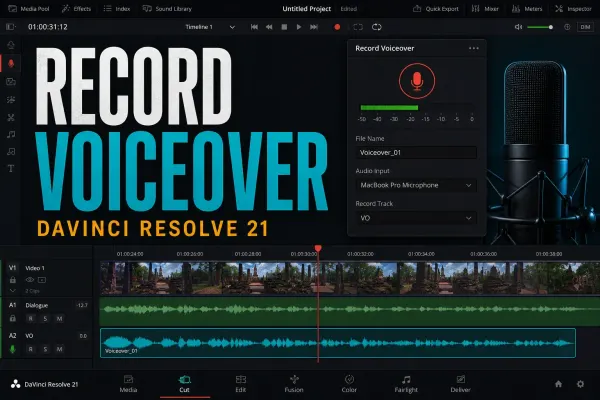Toggle the DIM button
This screenshot has height=400, width=600.
click(585, 27)
